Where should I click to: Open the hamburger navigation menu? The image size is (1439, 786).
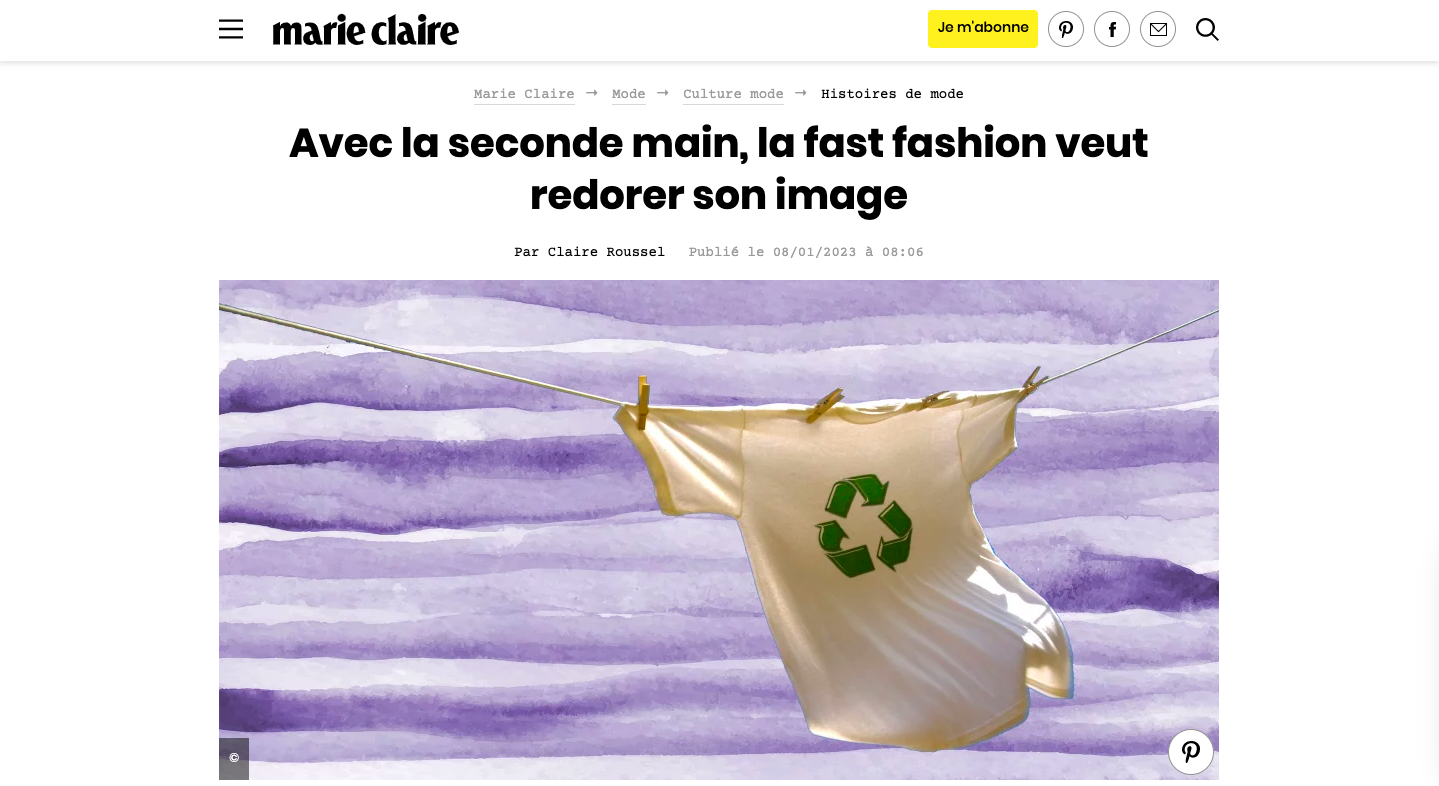coord(231,29)
